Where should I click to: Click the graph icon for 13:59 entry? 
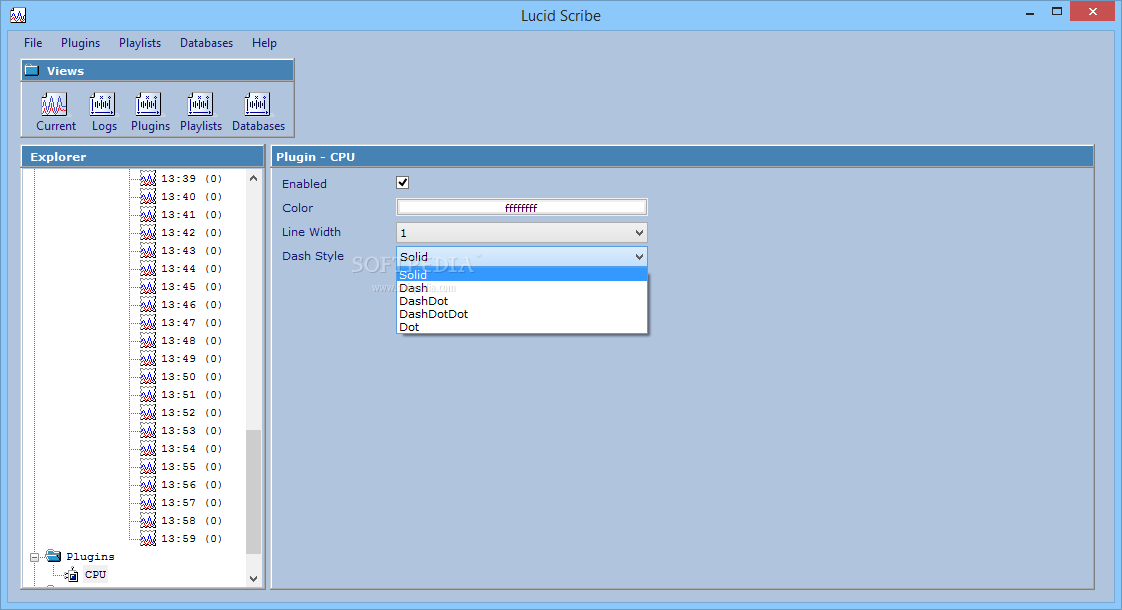pyautogui.click(x=147, y=538)
